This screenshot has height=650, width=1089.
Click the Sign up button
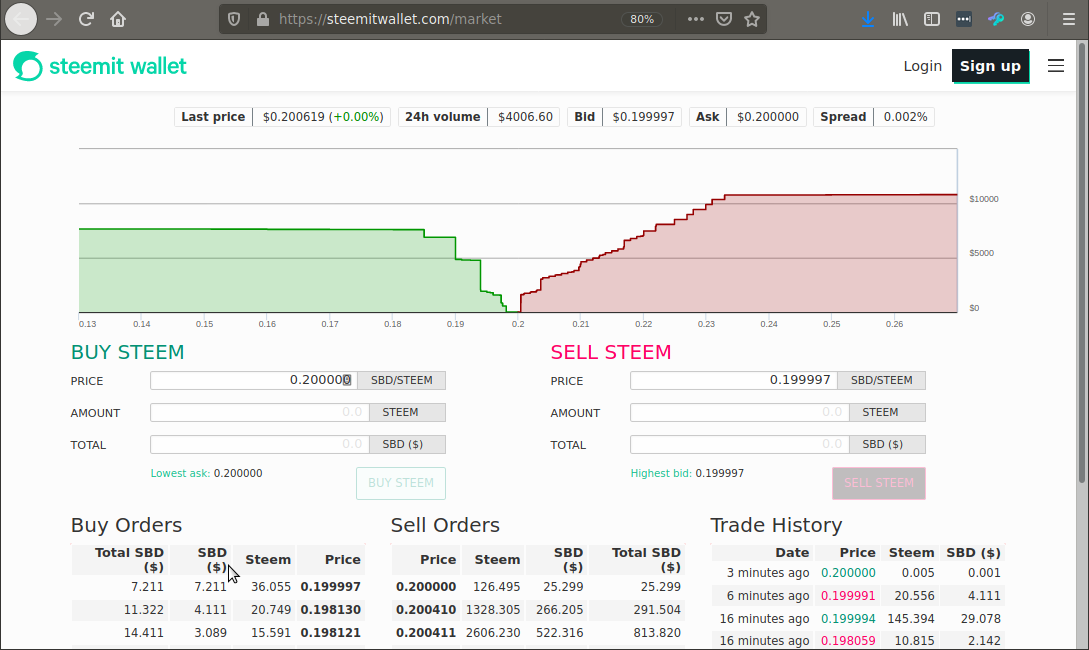tap(990, 66)
